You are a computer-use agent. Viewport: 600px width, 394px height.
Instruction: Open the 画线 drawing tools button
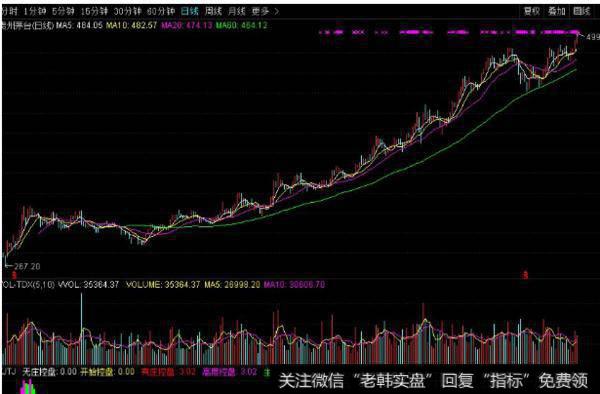pyautogui.click(x=582, y=11)
